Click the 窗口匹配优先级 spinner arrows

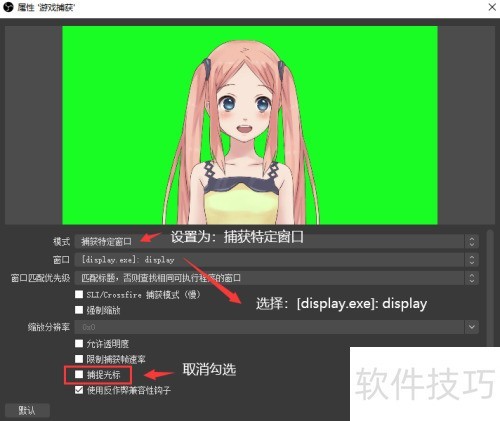coord(472,278)
